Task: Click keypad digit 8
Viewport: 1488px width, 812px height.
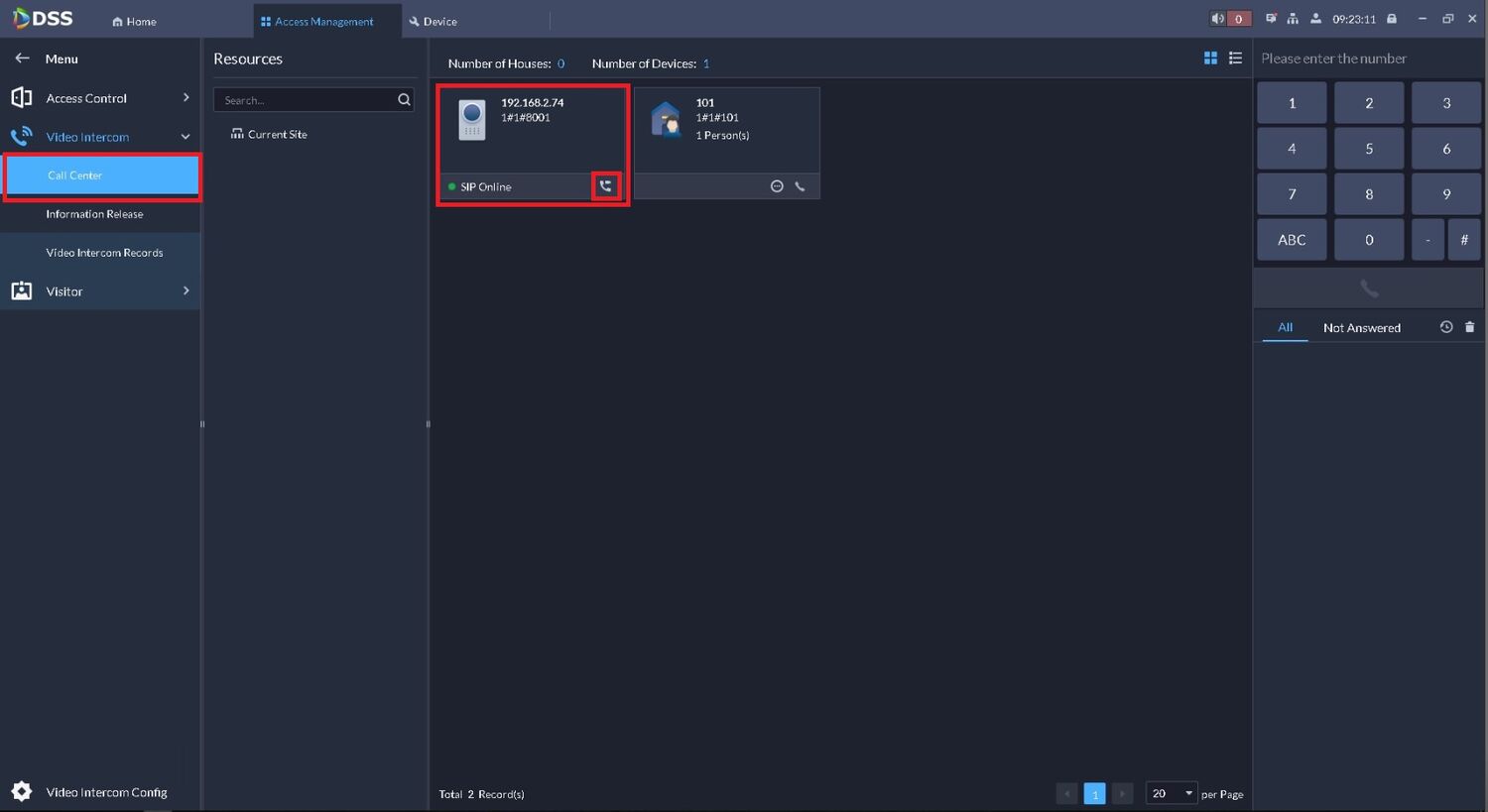Action: point(1369,194)
